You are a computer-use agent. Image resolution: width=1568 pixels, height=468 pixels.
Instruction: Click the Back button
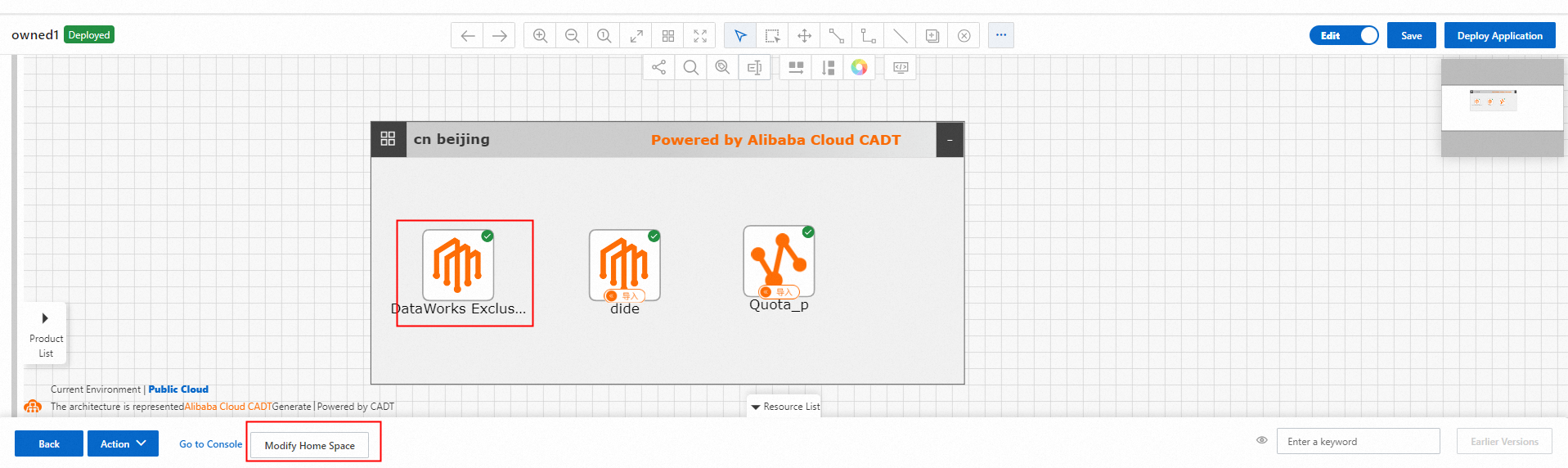click(x=49, y=443)
